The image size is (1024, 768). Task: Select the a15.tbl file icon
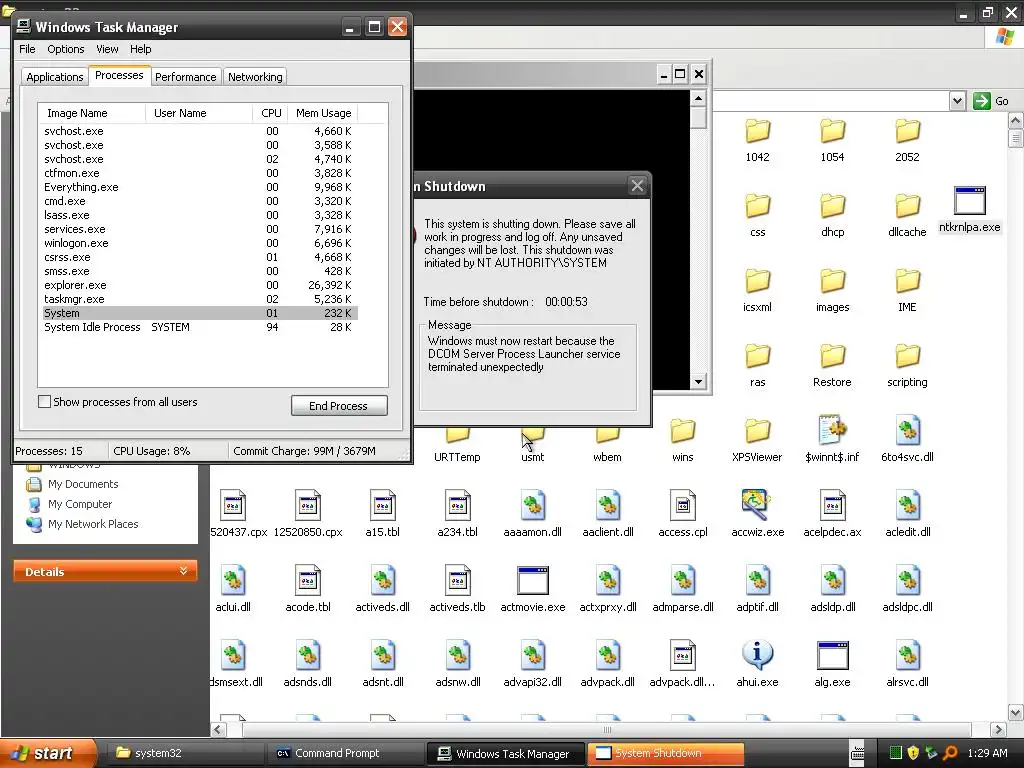pos(383,505)
